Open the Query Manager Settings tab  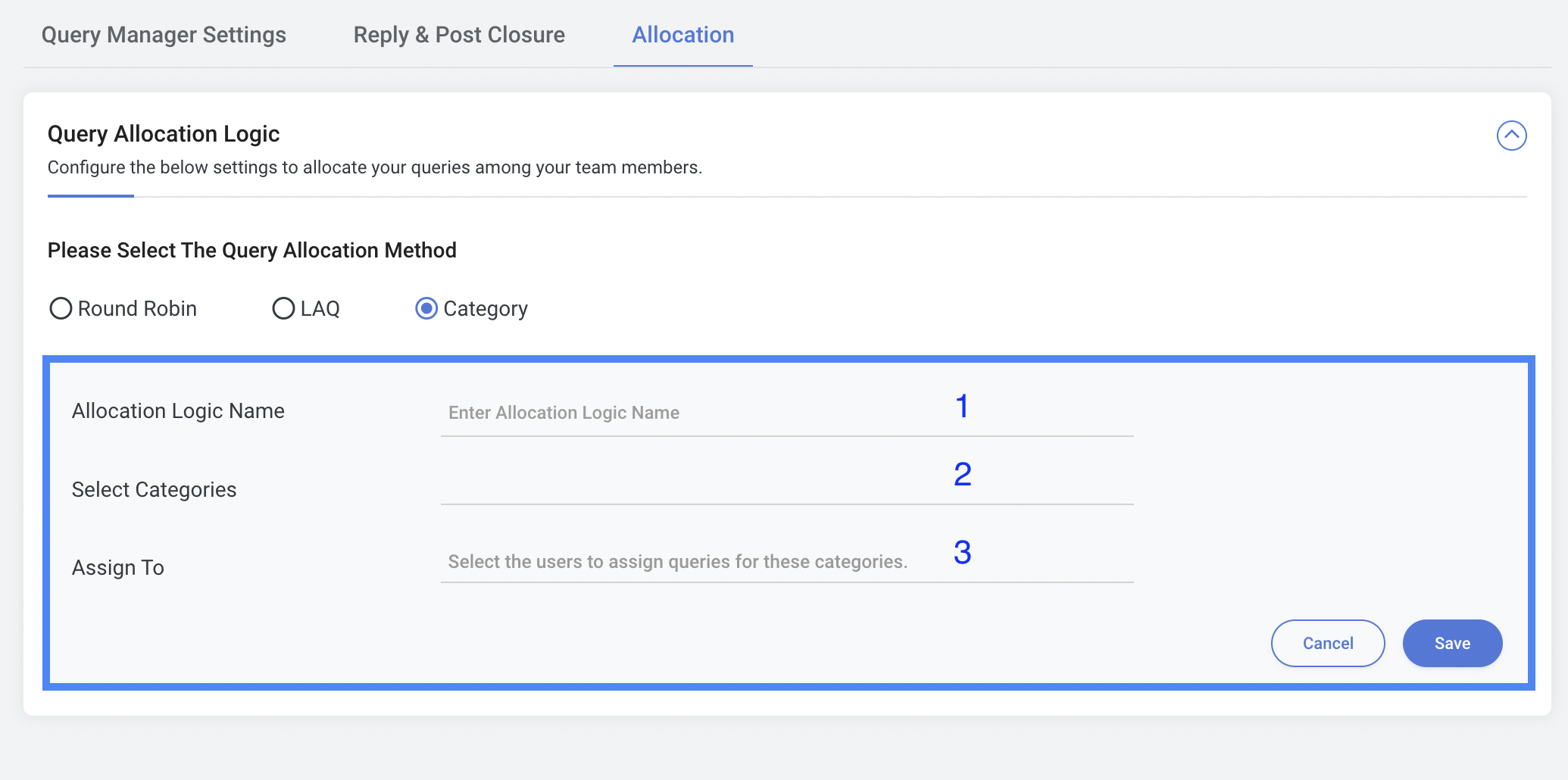pos(164,35)
